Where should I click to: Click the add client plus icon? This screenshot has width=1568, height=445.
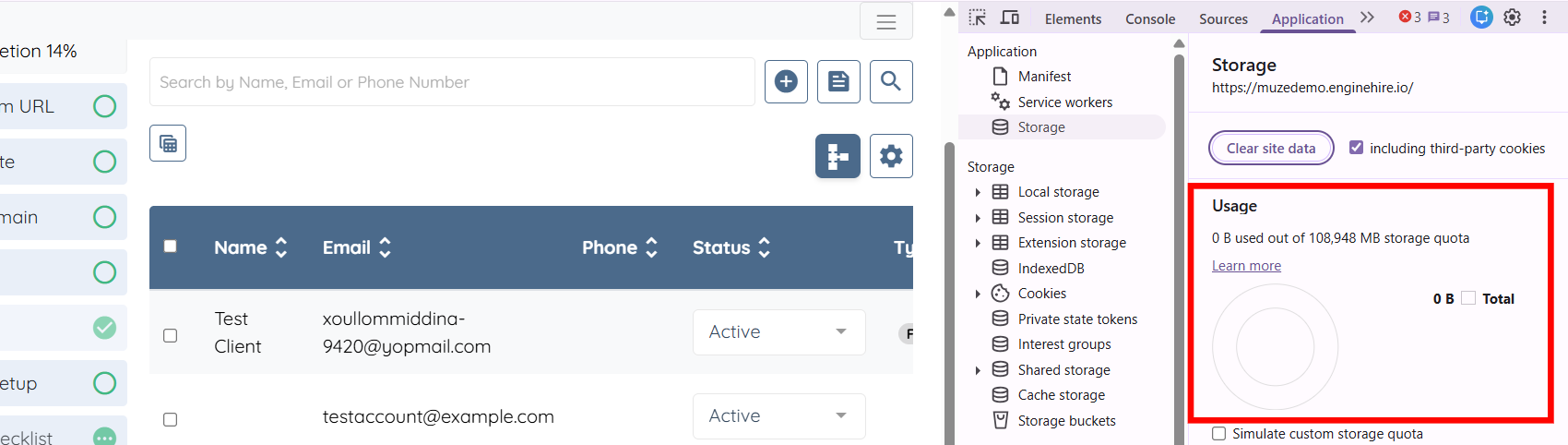(x=786, y=81)
